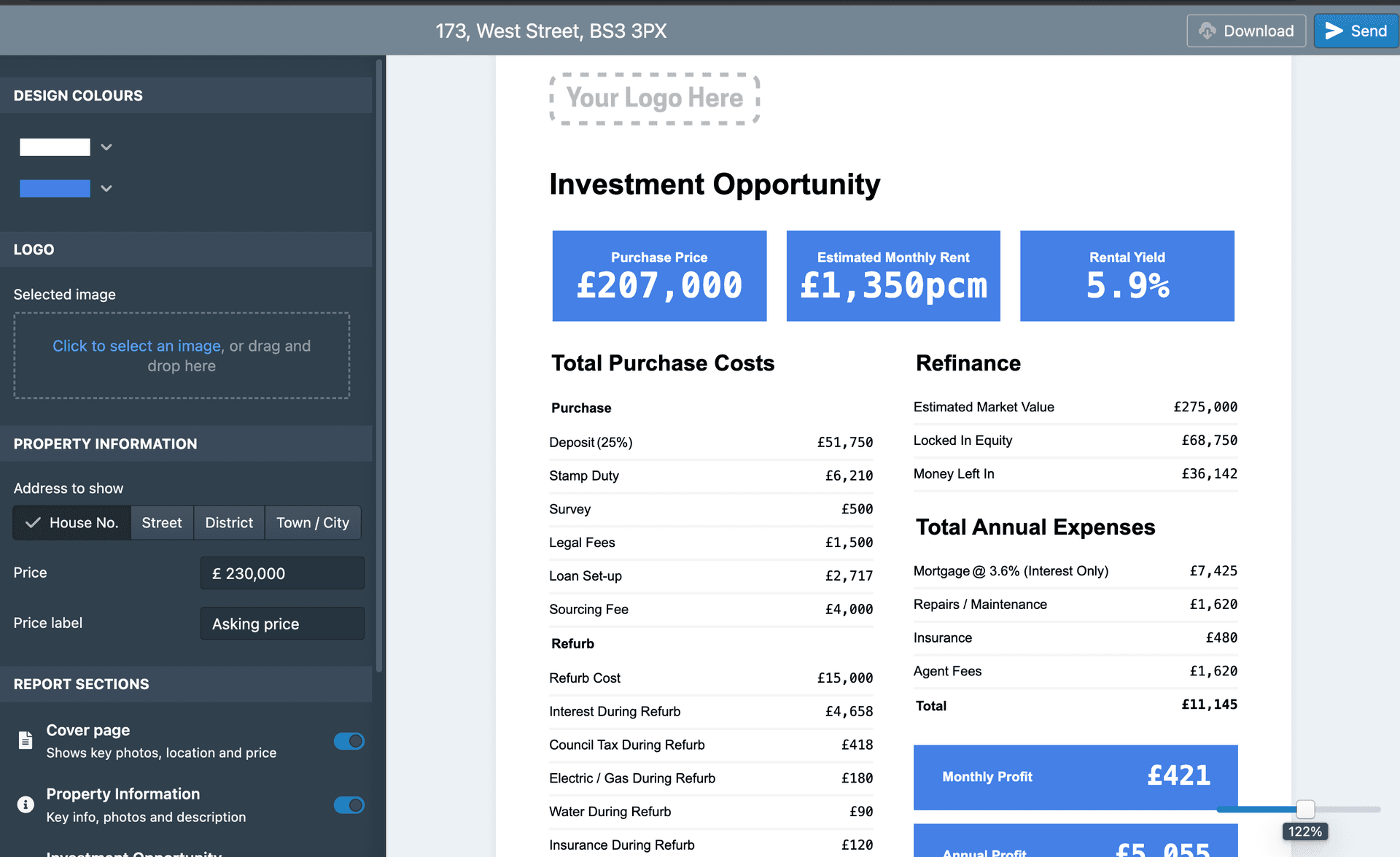
Task: Click the Your Logo Here placeholder
Action: [x=654, y=98]
